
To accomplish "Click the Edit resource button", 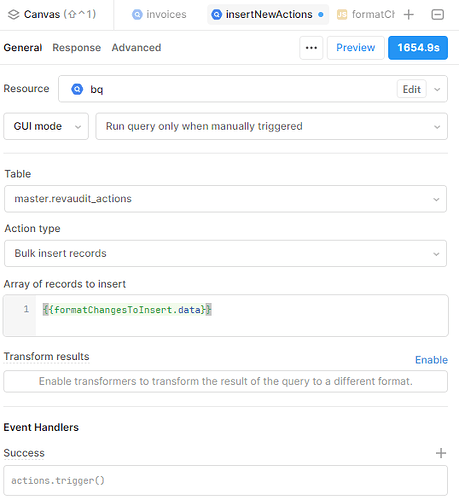I will [412, 89].
